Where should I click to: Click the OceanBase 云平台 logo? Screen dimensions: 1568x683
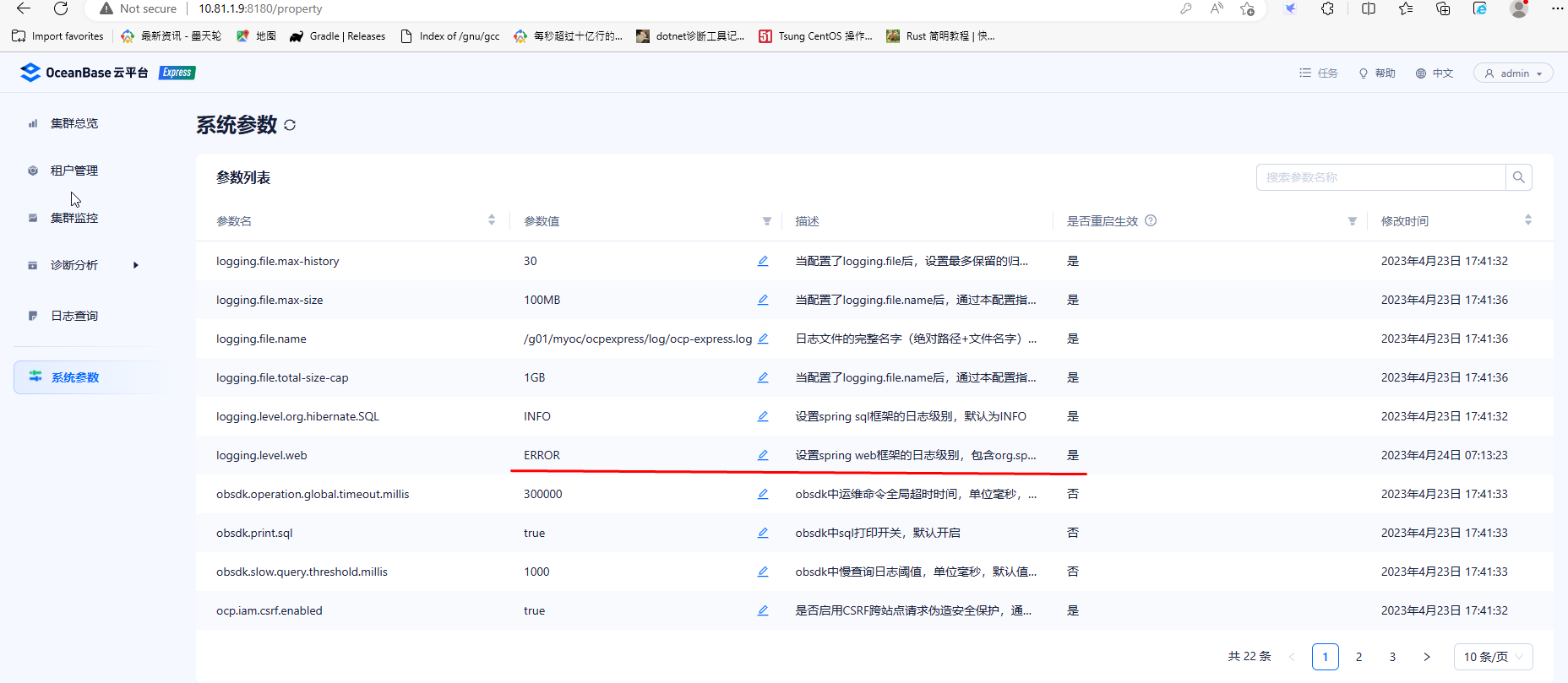click(84, 73)
